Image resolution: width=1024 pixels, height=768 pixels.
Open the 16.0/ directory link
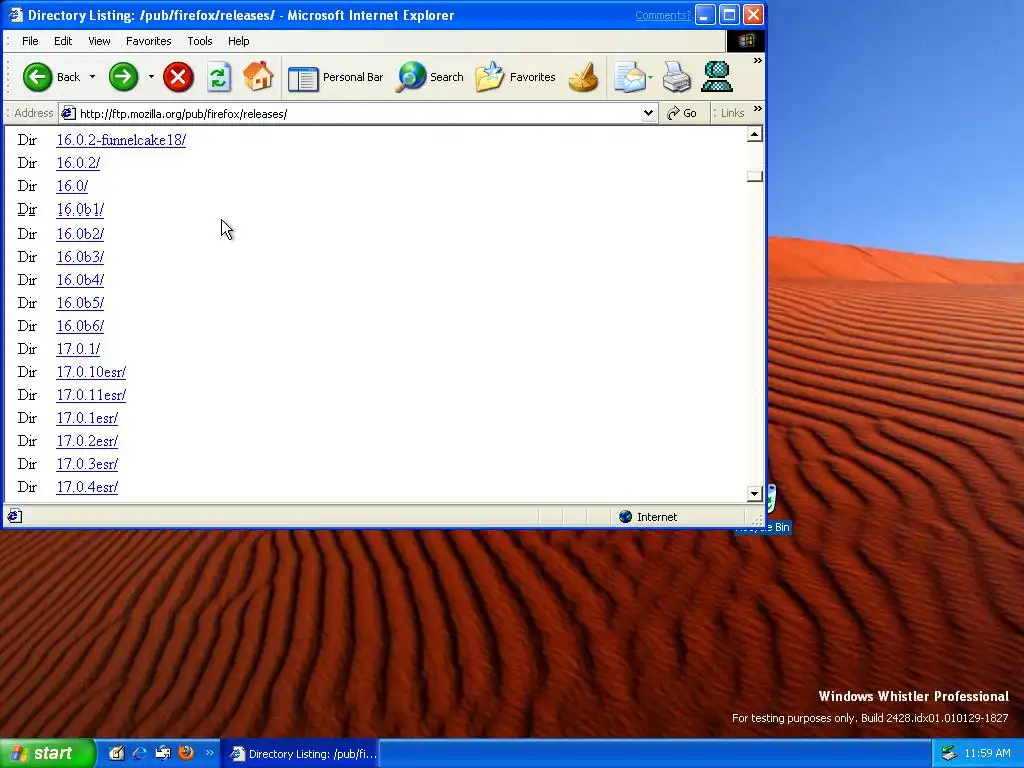[x=72, y=186]
